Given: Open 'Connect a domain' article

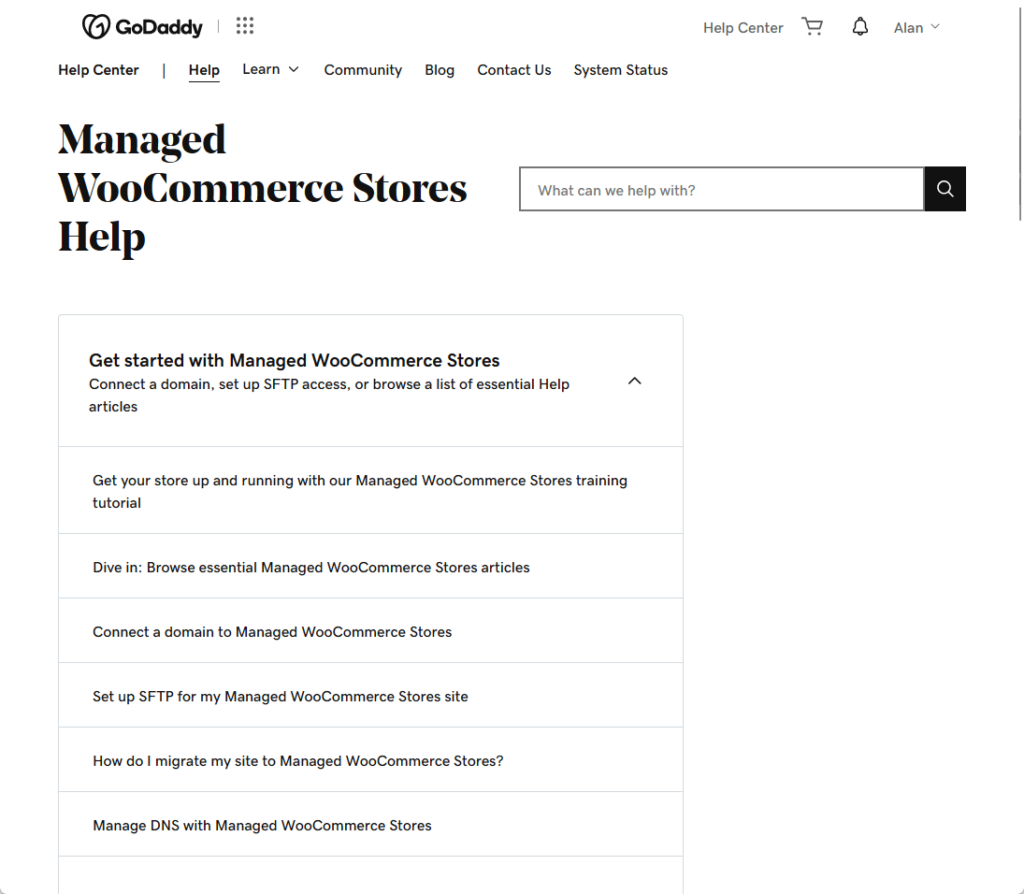Looking at the screenshot, I should pyautogui.click(x=371, y=631).
